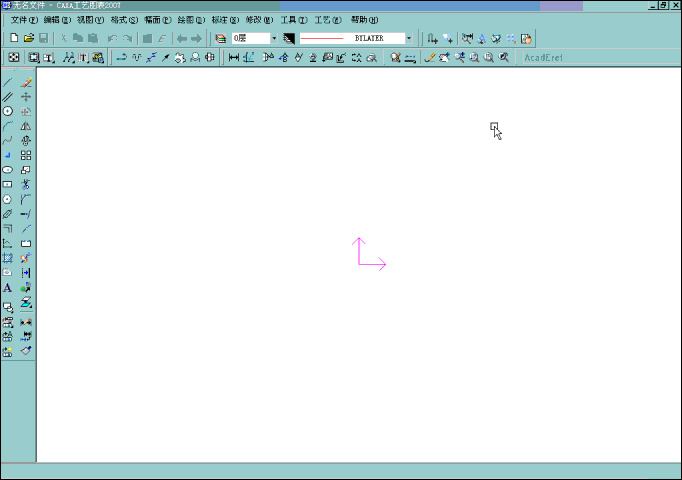Select the Erase tool in edit toolbar
Image resolution: width=682 pixels, height=480 pixels.
point(26,82)
